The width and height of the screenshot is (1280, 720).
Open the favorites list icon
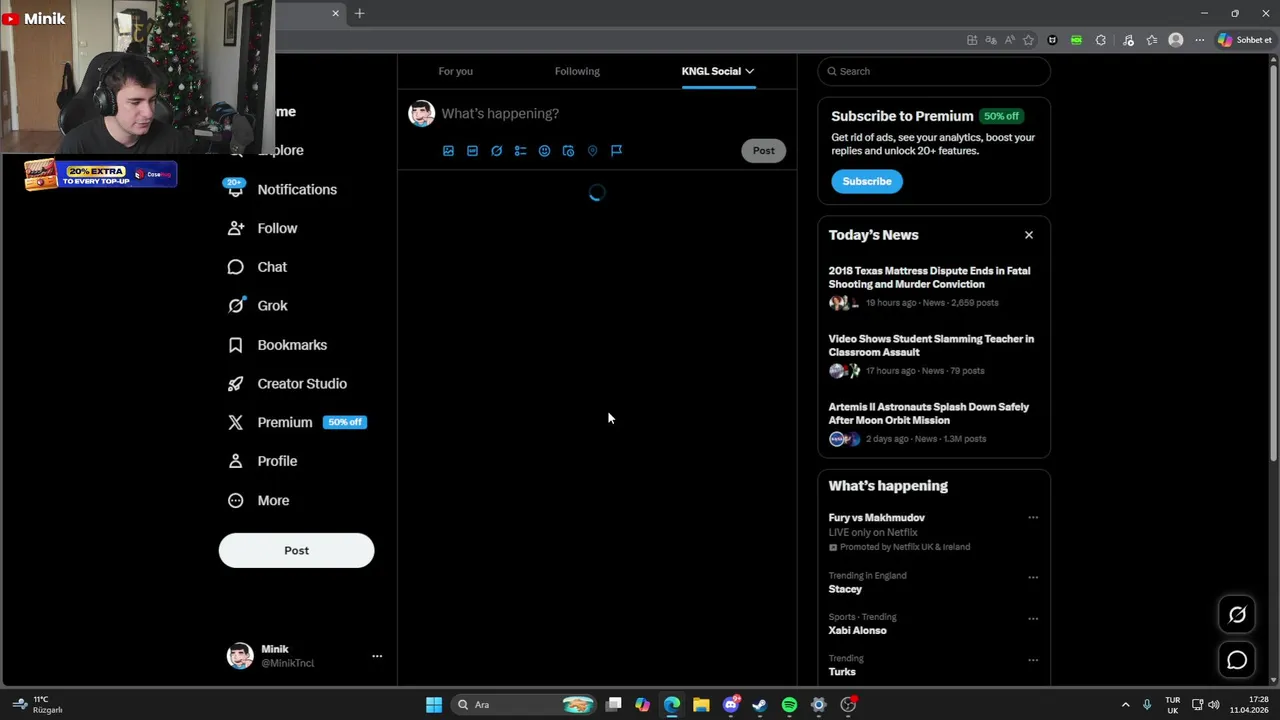tap(1152, 40)
